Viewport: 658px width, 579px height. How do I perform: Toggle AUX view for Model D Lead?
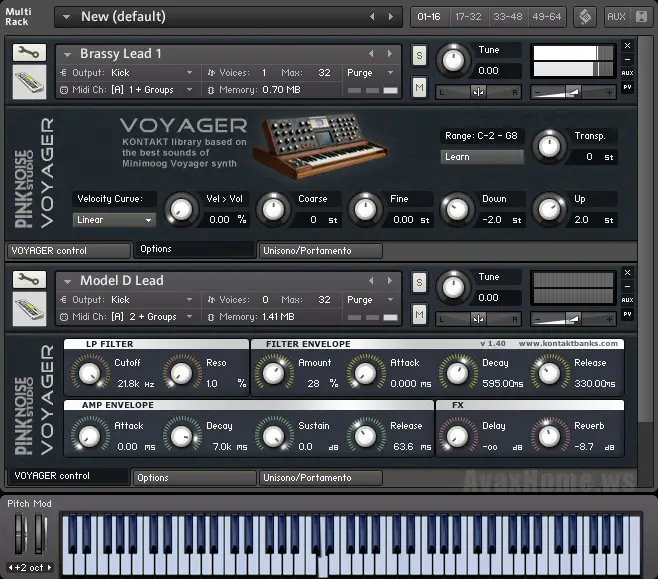pos(627,300)
